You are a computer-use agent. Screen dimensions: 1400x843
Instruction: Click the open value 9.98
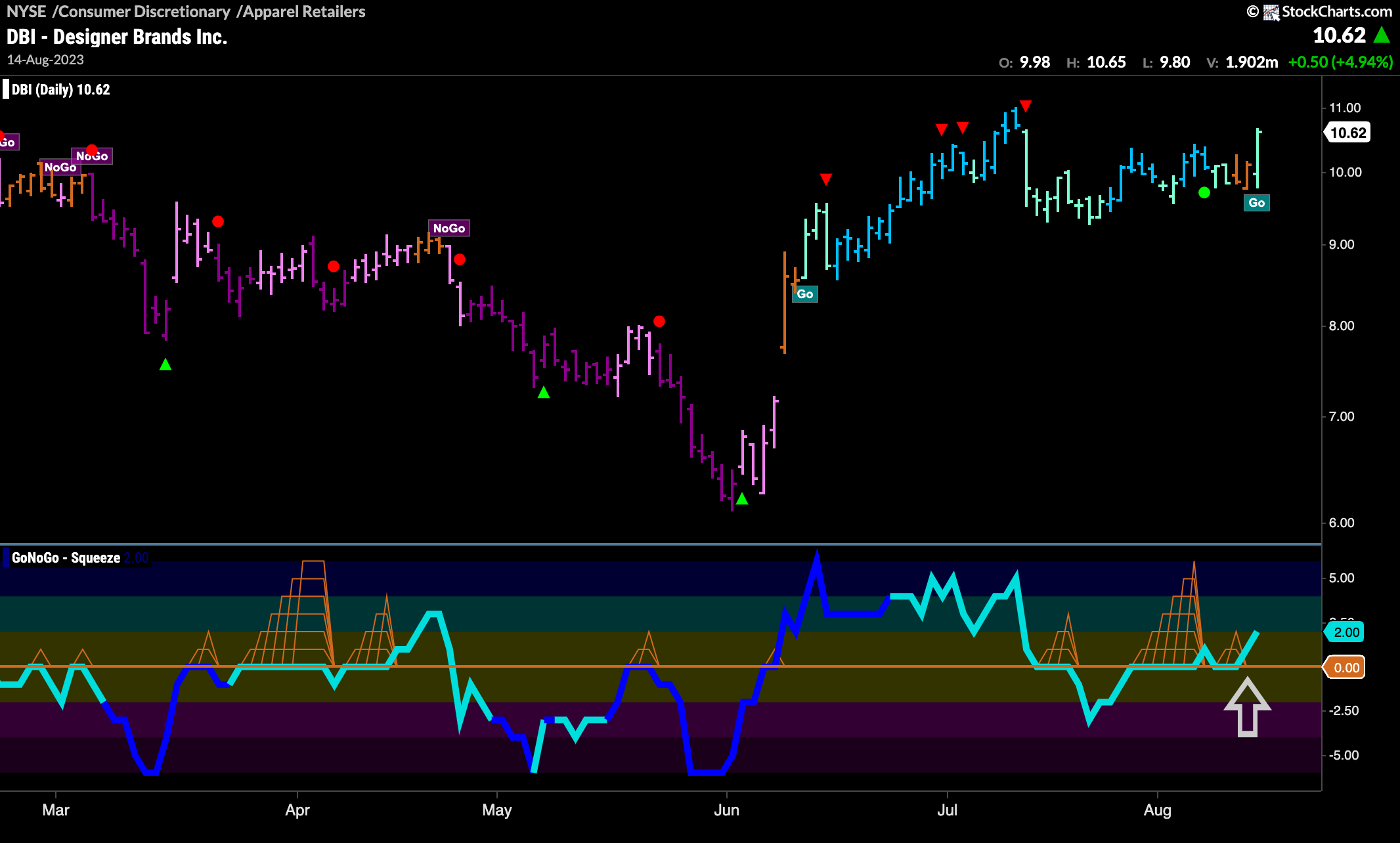[x=1035, y=62]
